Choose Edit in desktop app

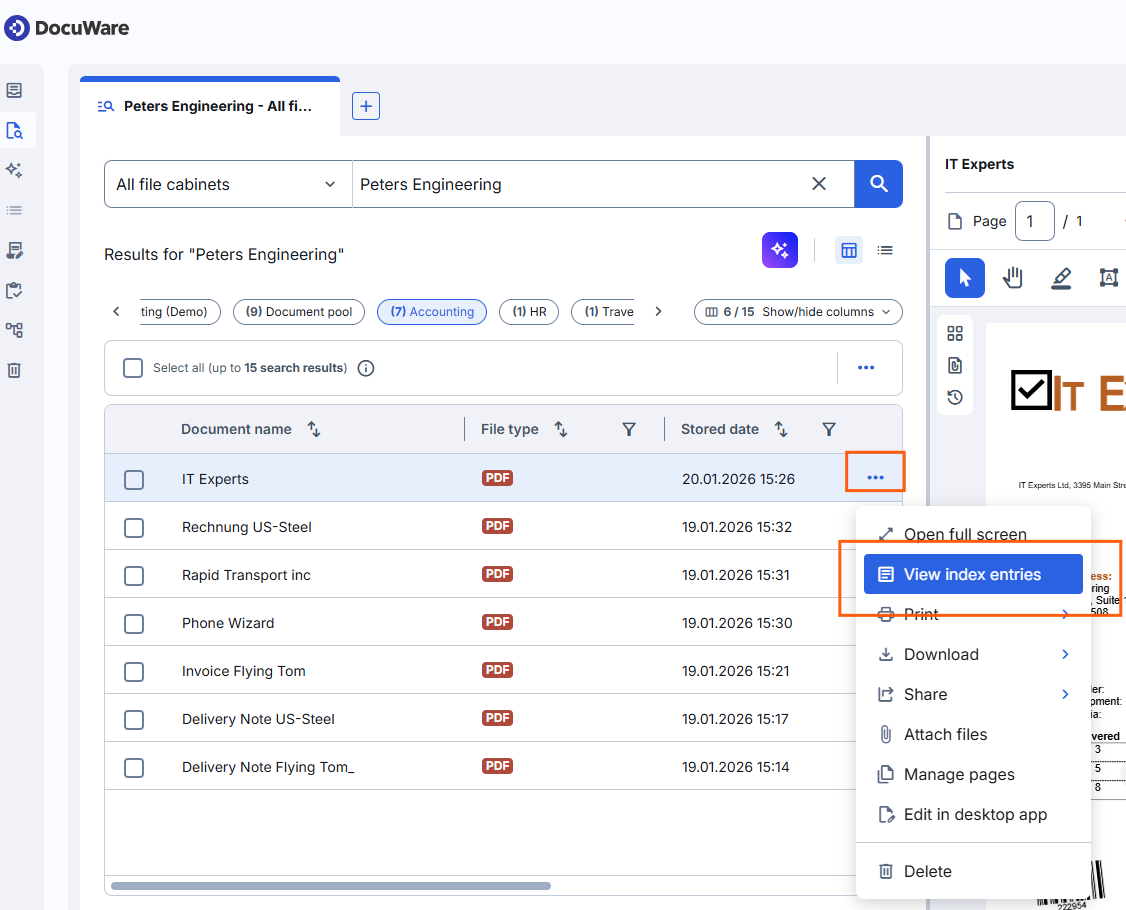point(973,814)
